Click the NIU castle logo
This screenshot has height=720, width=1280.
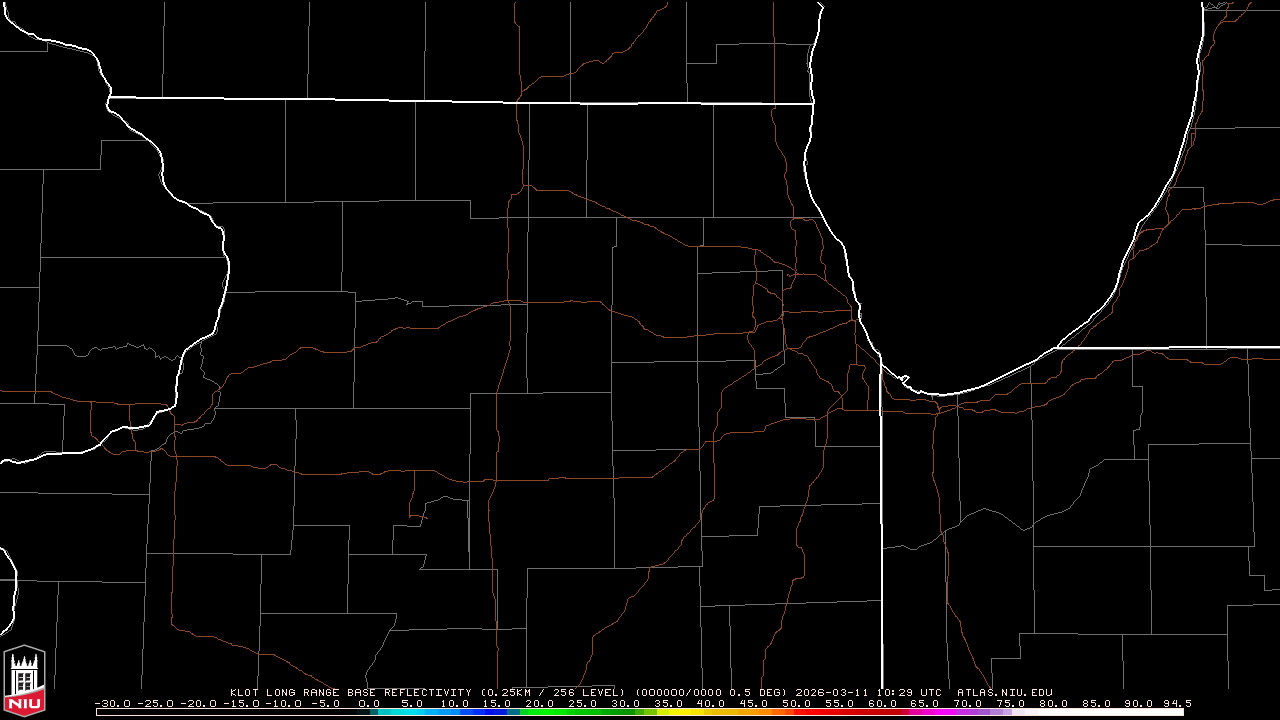pos(24,682)
